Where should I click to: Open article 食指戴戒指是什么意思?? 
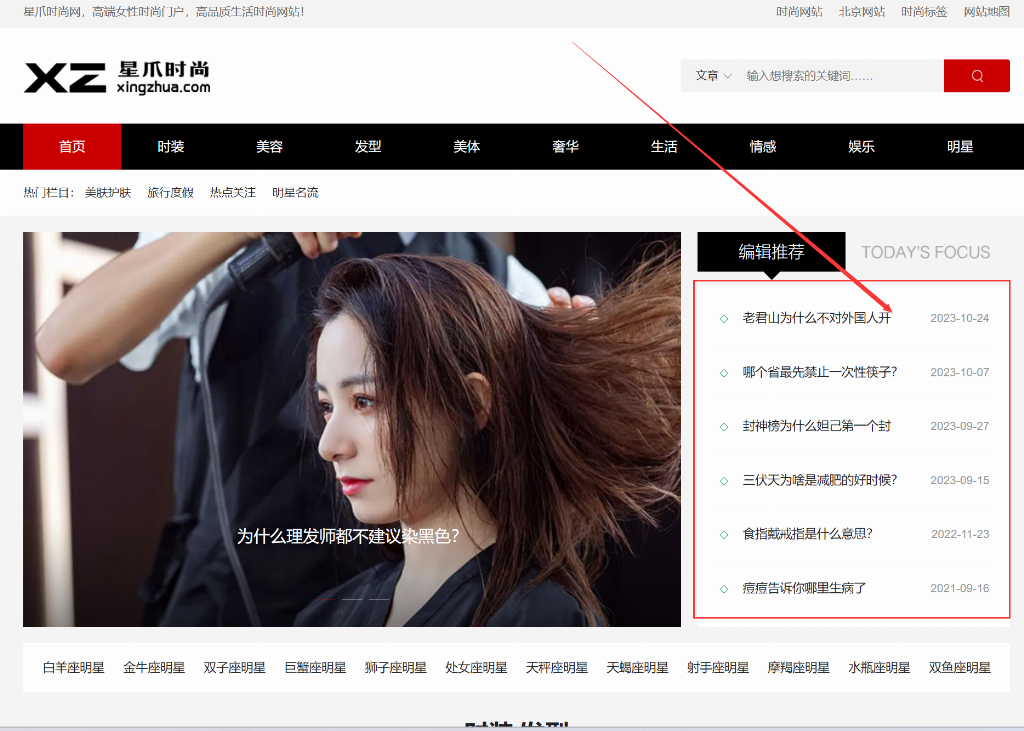point(807,534)
